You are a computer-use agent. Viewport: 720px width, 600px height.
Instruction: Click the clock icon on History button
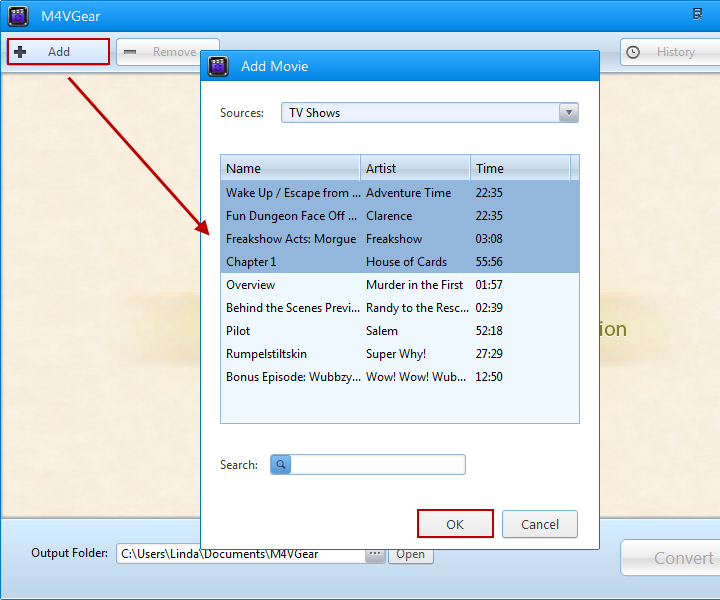pos(633,52)
